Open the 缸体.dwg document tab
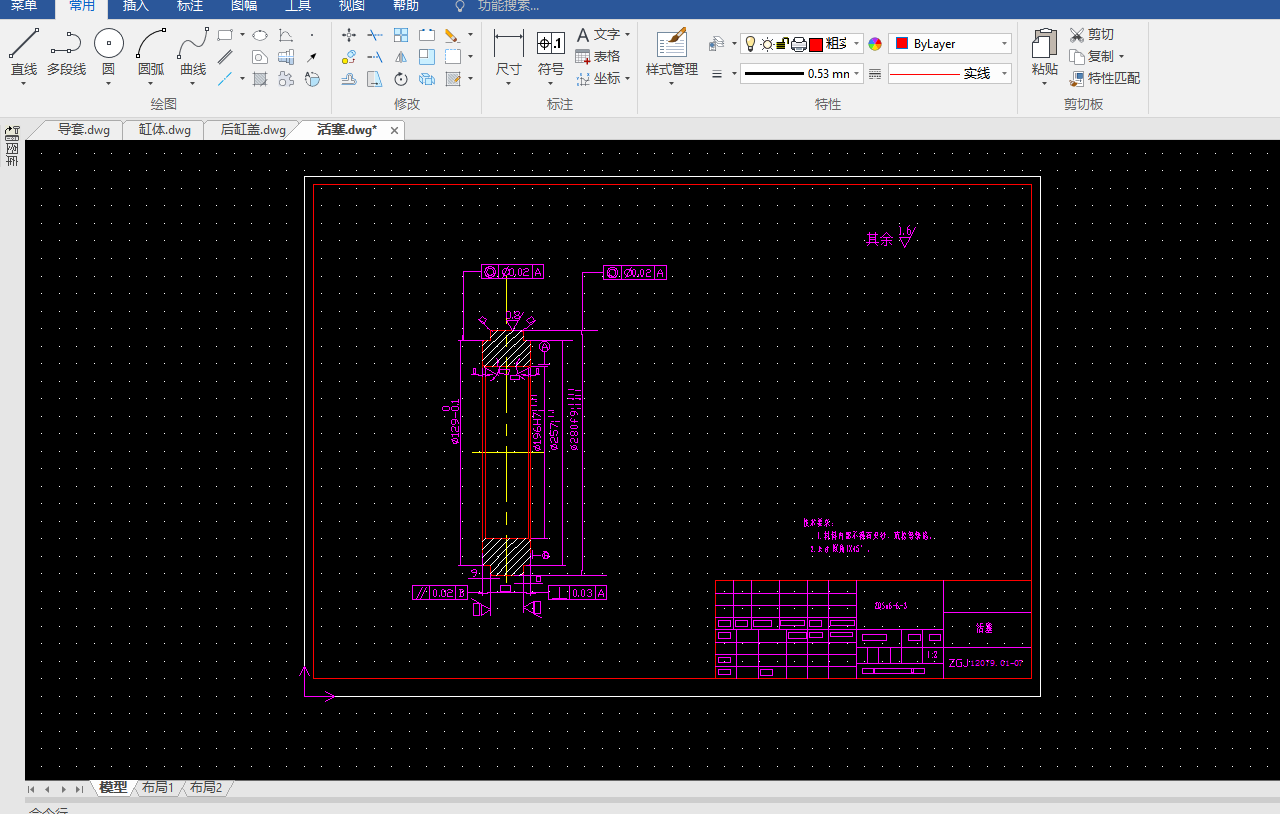 pyautogui.click(x=164, y=130)
